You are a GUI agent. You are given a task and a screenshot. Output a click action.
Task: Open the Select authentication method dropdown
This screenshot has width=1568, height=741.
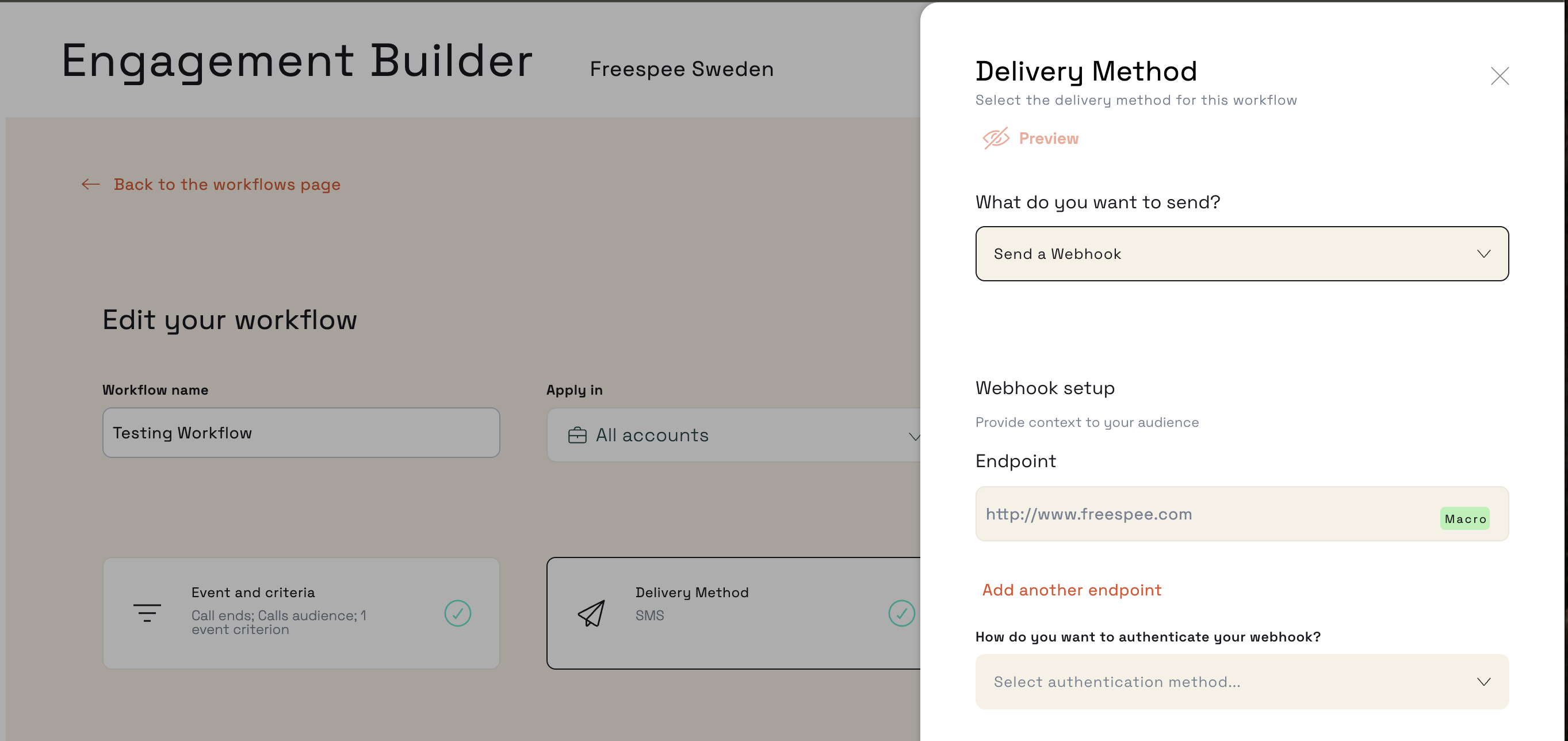tap(1242, 682)
